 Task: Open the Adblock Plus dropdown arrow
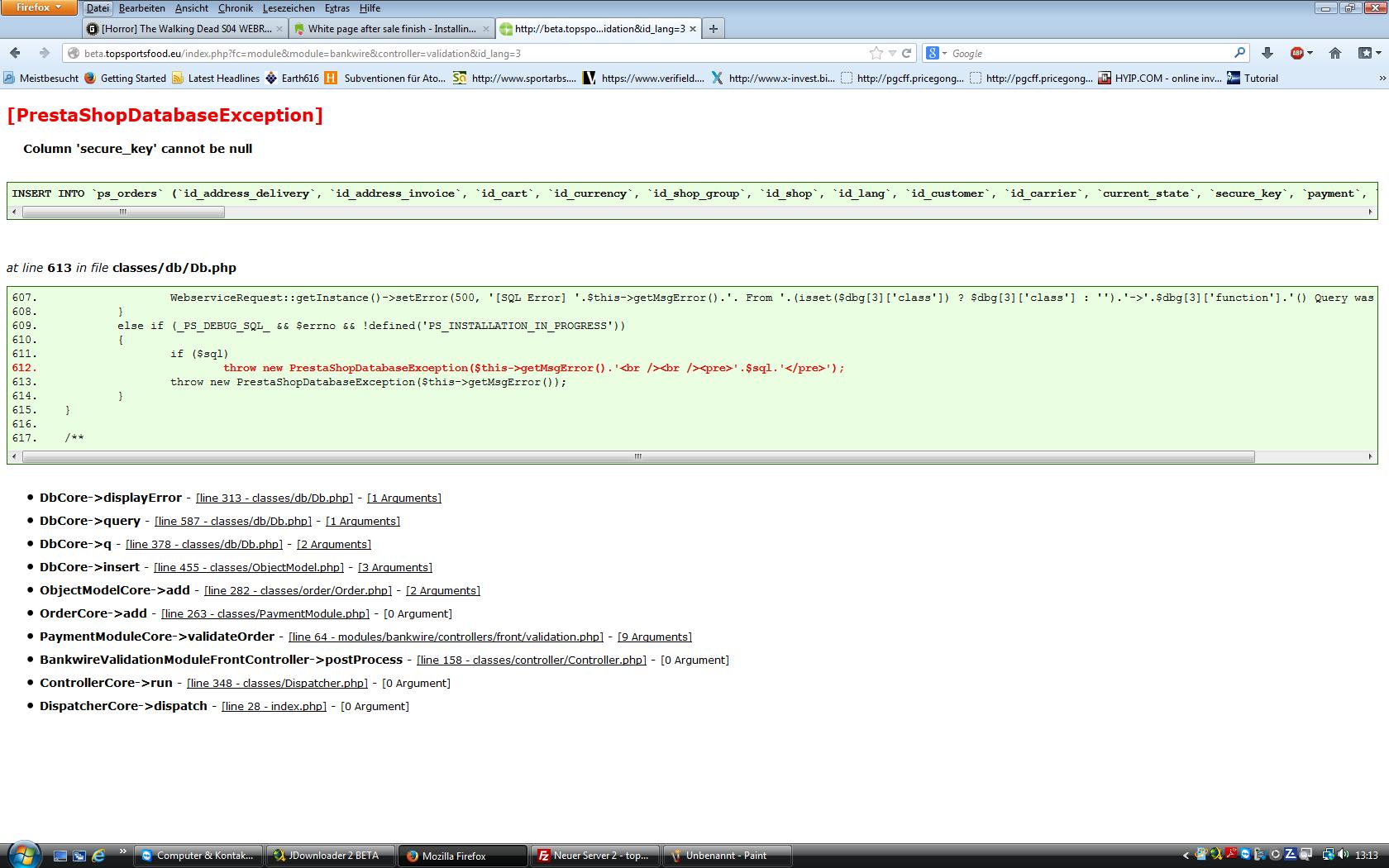click(1310, 53)
